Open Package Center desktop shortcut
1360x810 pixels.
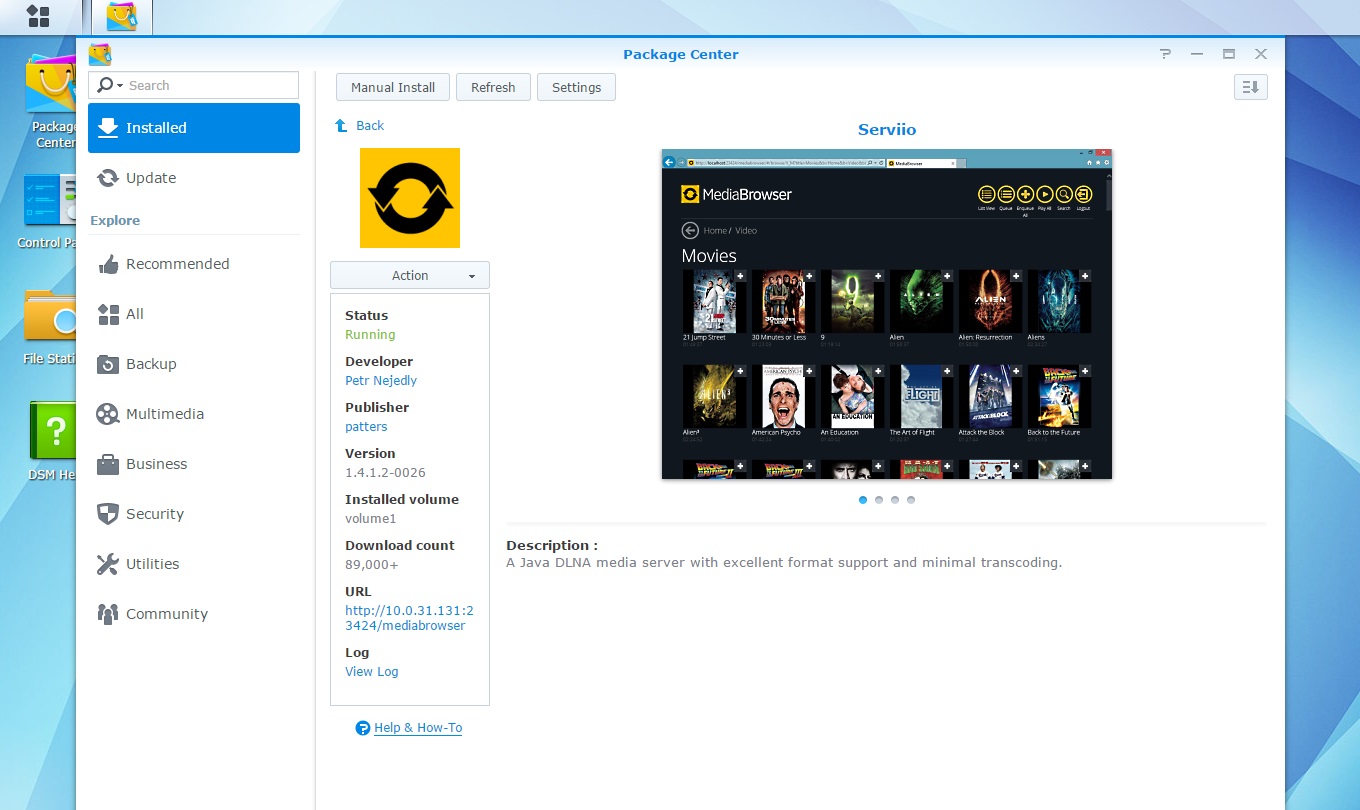[x=52, y=102]
